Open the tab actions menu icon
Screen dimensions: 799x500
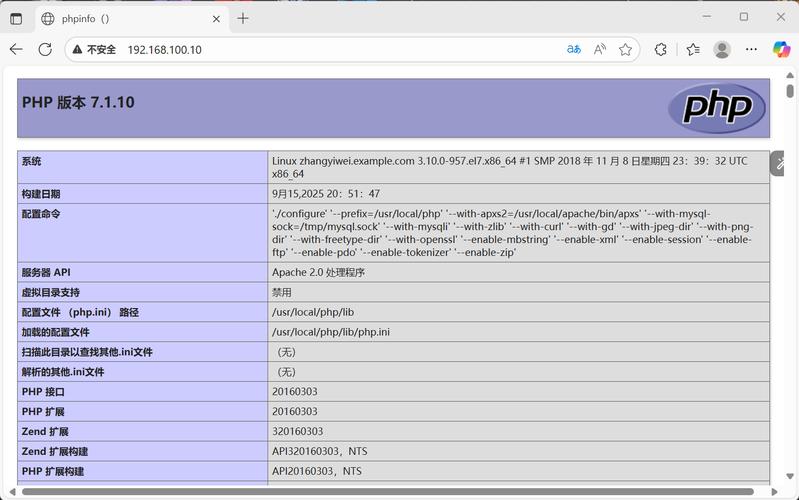coord(16,19)
